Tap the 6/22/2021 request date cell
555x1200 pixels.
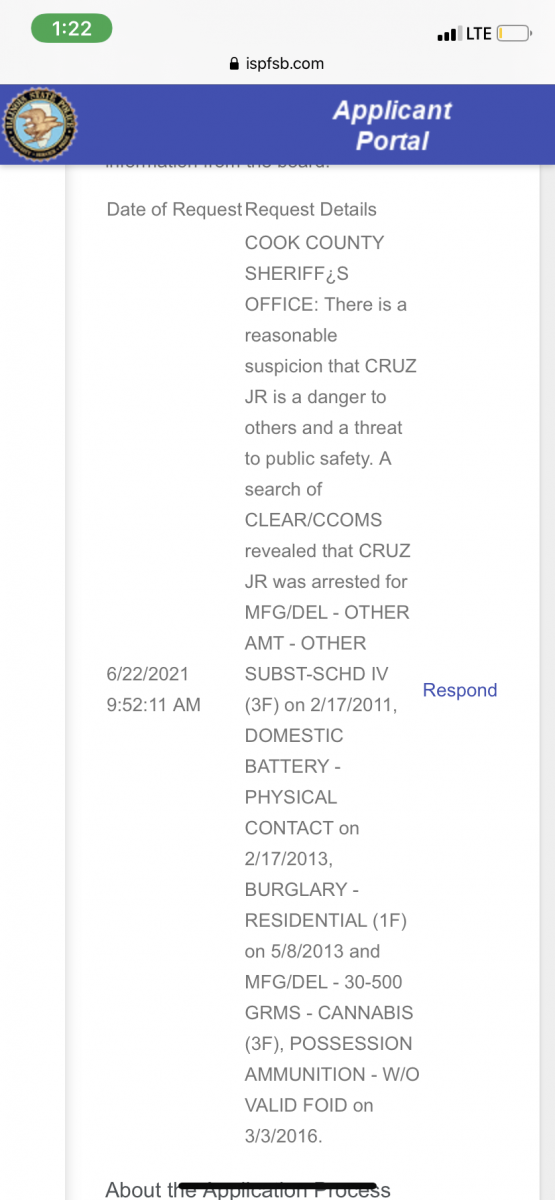coord(147,674)
